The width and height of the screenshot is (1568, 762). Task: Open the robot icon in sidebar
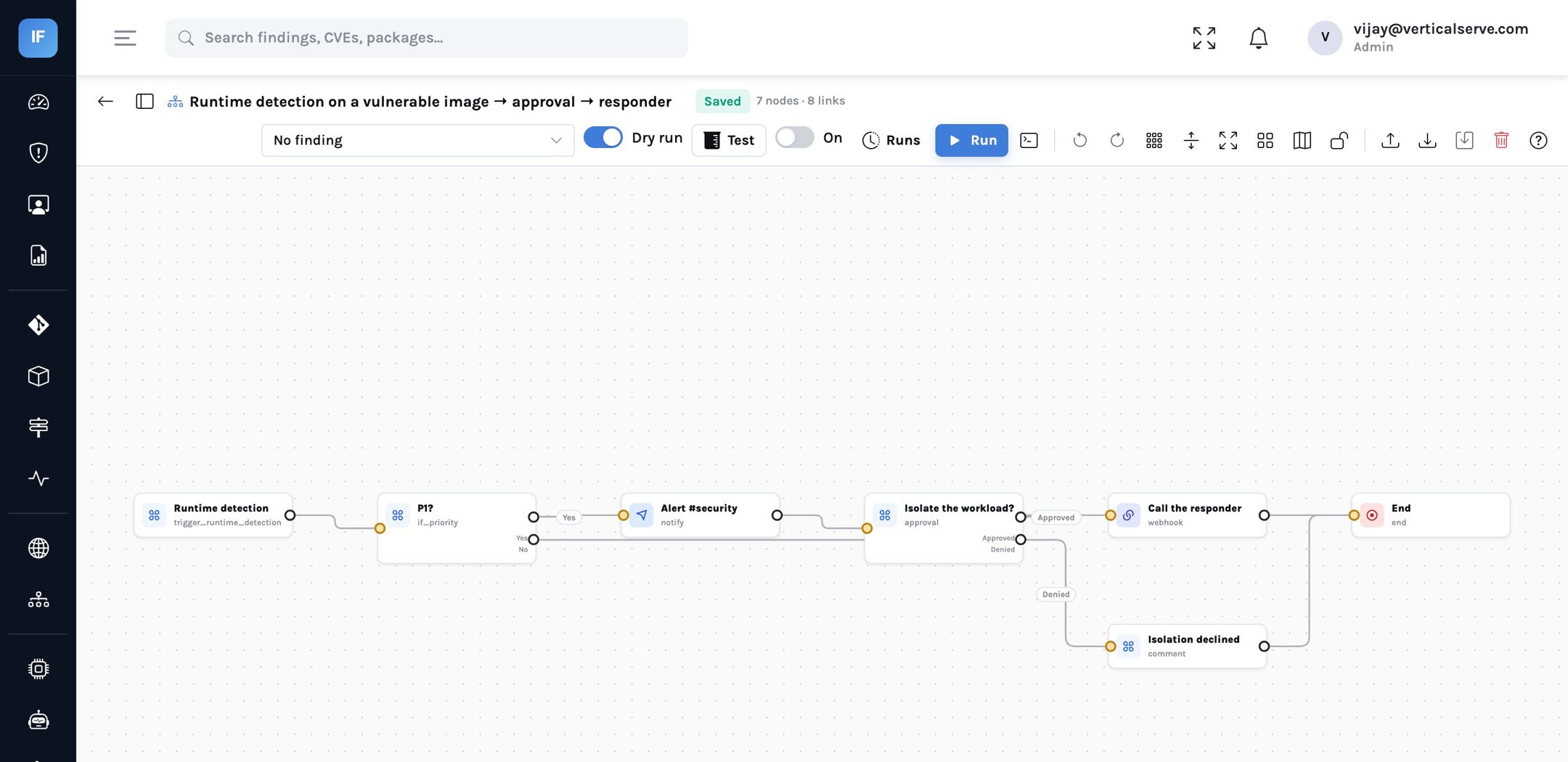[x=38, y=720]
